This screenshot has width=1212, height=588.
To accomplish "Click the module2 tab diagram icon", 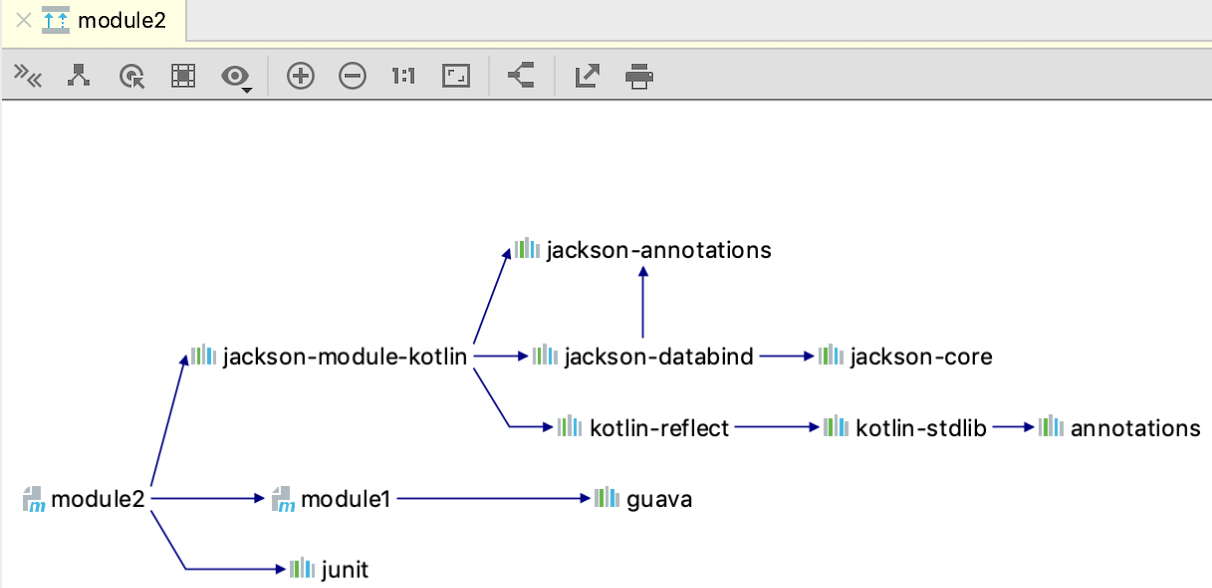I will point(56,20).
